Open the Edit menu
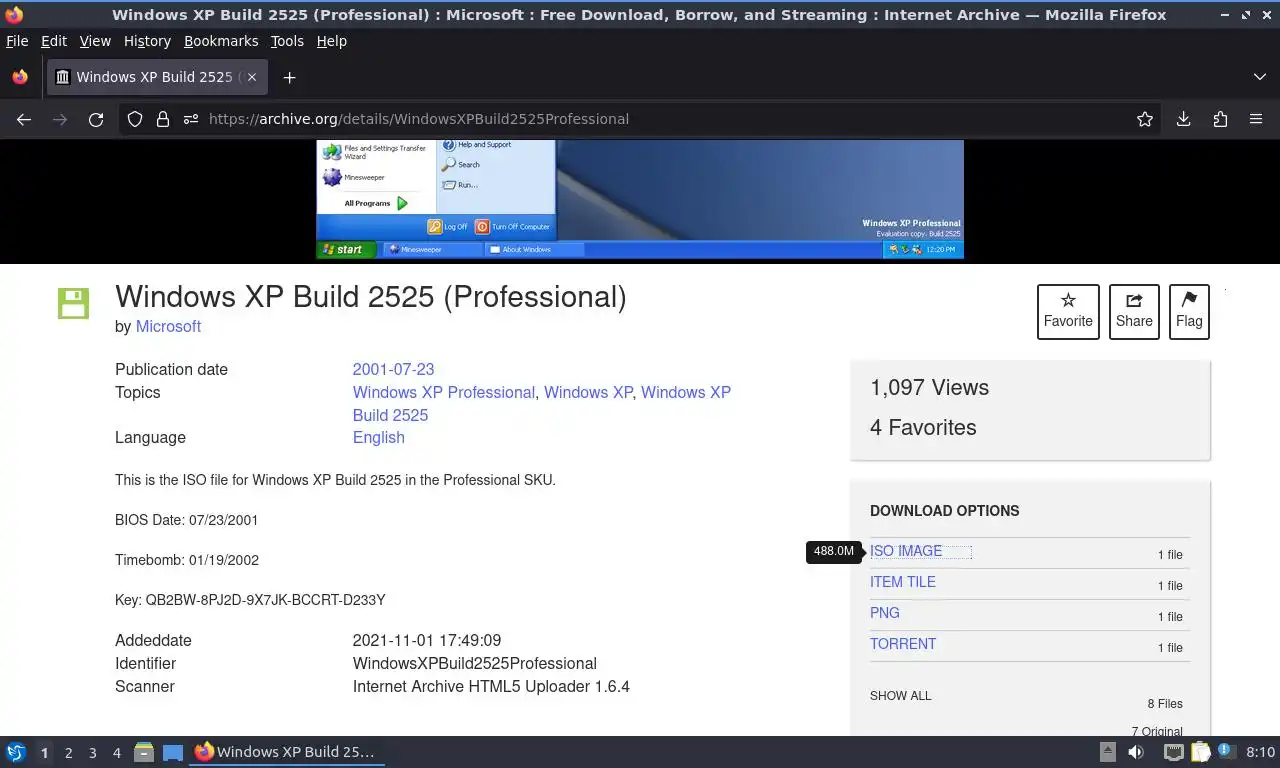1280x768 pixels. pos(54,41)
